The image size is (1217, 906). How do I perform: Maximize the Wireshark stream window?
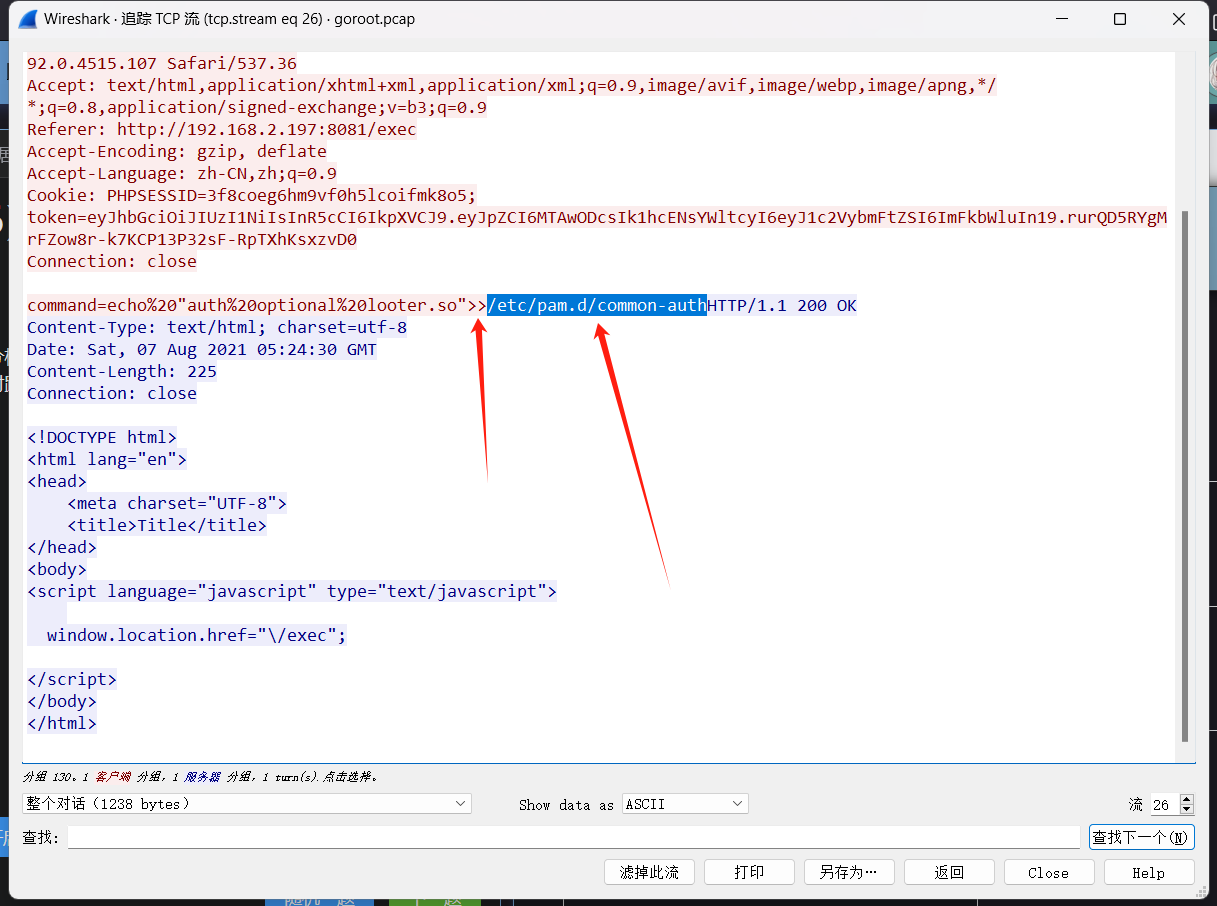(x=1120, y=19)
